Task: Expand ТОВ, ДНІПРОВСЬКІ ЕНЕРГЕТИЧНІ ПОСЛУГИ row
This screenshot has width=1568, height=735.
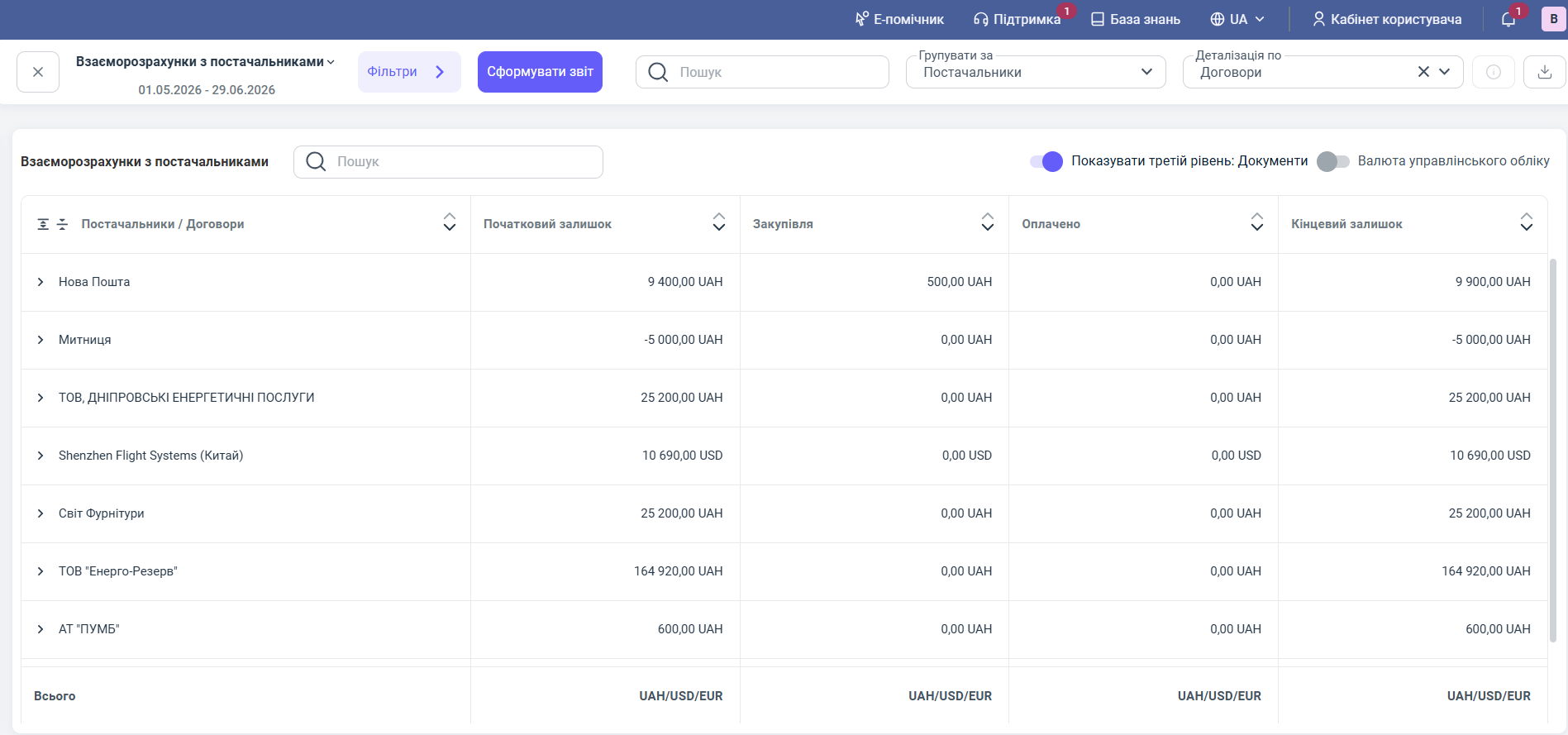Action: coord(41,398)
